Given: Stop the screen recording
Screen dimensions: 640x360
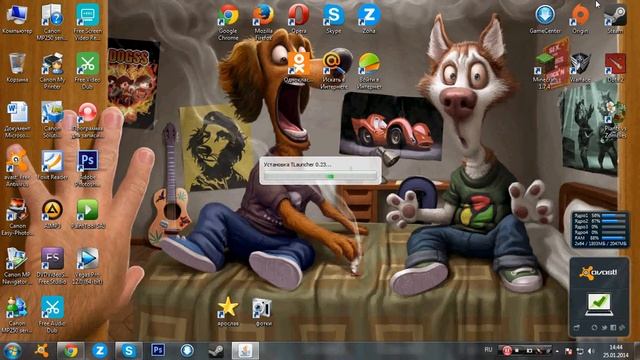Looking at the screenshot, I should [518, 351].
